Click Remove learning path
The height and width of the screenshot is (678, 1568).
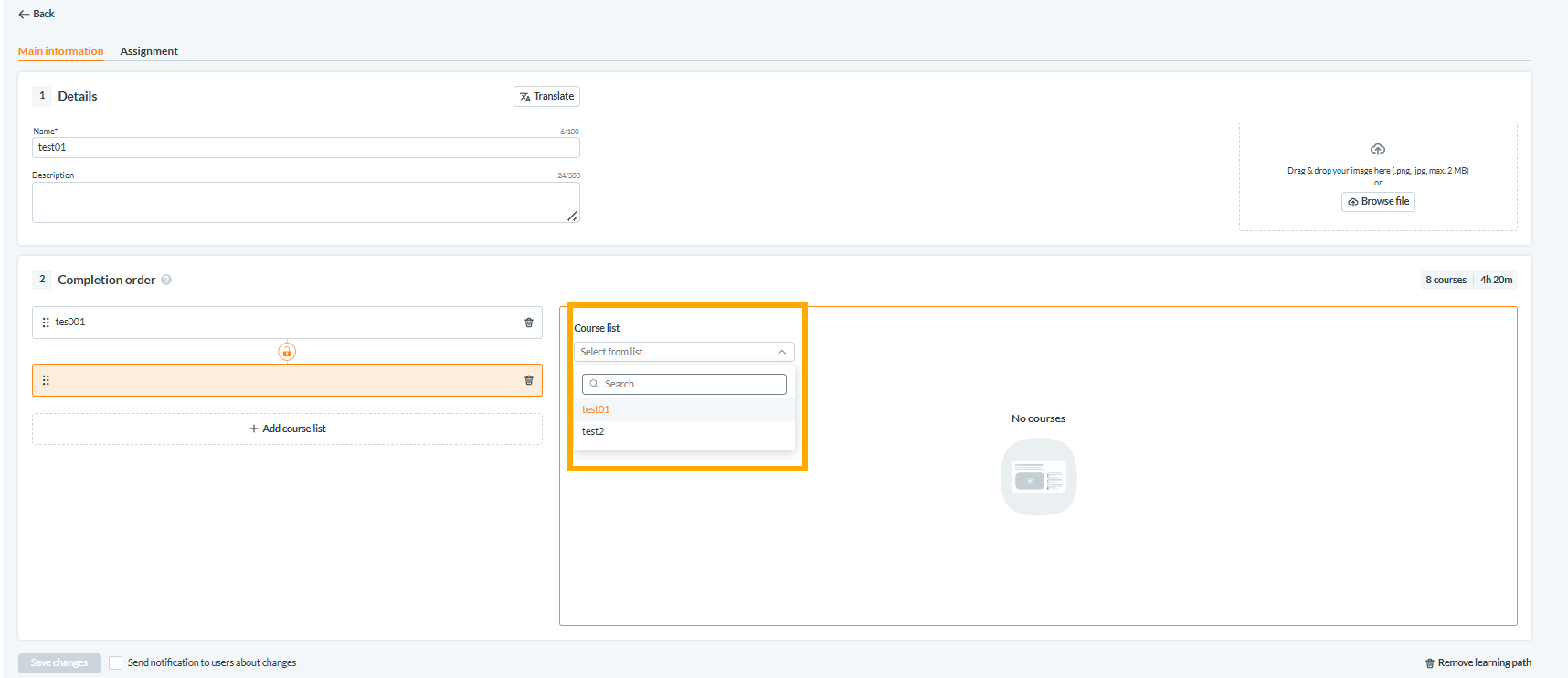[x=1478, y=662]
